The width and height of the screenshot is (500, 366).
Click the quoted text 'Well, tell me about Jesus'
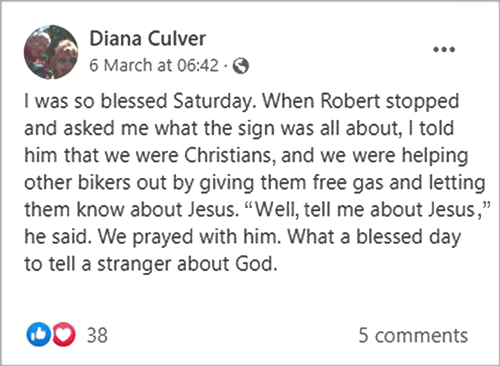click(x=366, y=210)
